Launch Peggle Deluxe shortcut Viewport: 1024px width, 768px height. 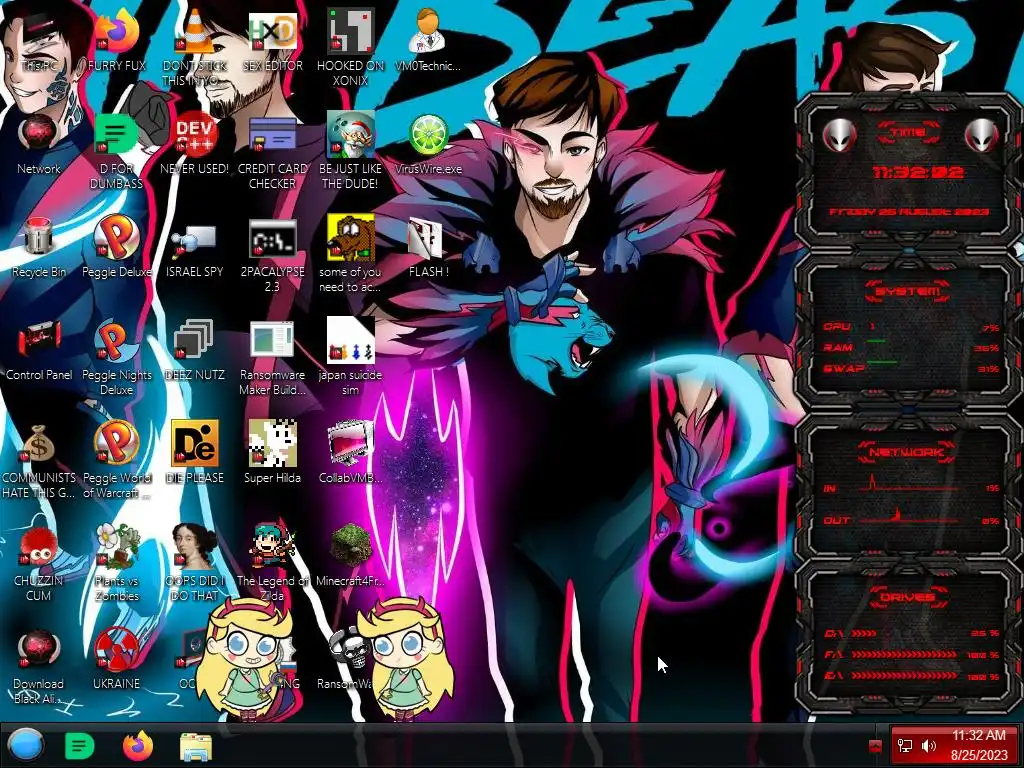pyautogui.click(x=117, y=247)
